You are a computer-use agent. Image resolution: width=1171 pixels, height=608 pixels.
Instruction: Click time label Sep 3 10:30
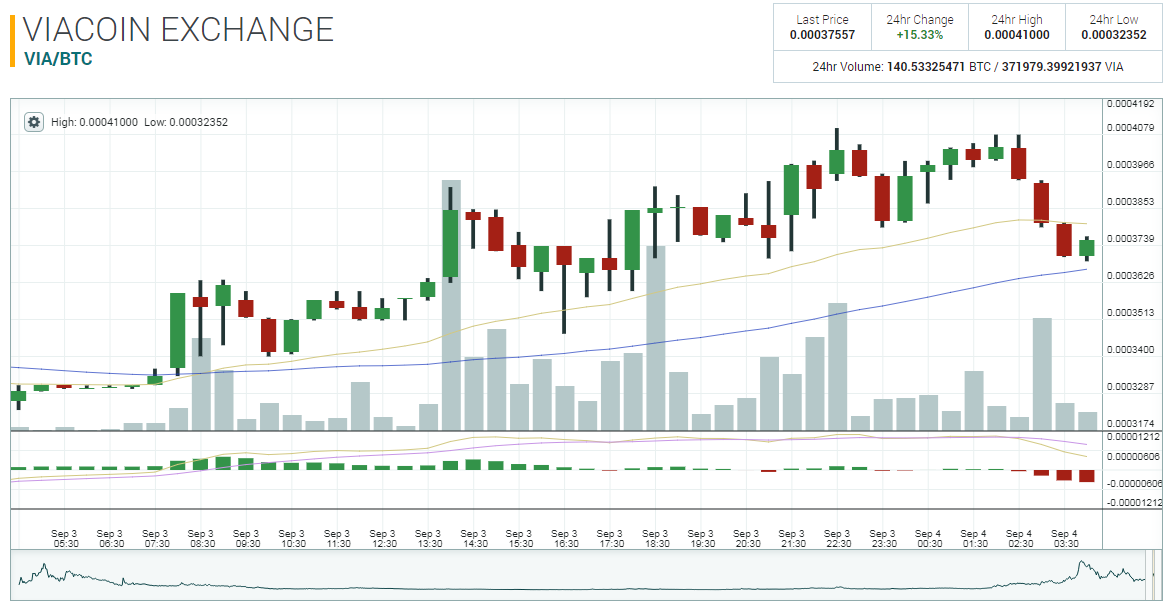pyautogui.click(x=293, y=539)
